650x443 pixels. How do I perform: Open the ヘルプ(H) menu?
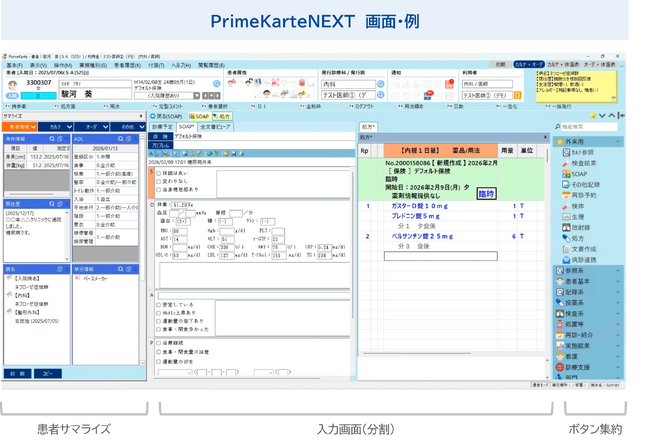[181, 65]
